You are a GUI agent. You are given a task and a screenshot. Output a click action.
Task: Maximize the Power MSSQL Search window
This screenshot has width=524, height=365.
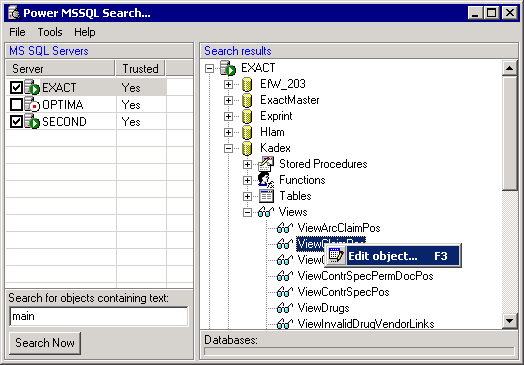pyautogui.click(x=492, y=13)
